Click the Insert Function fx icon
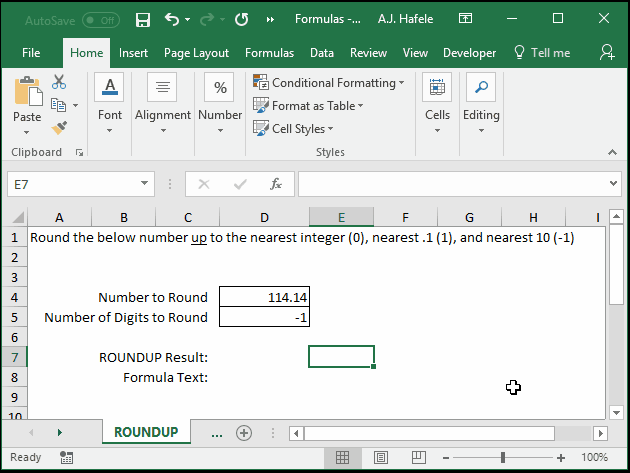This screenshot has width=630, height=473. [276, 184]
